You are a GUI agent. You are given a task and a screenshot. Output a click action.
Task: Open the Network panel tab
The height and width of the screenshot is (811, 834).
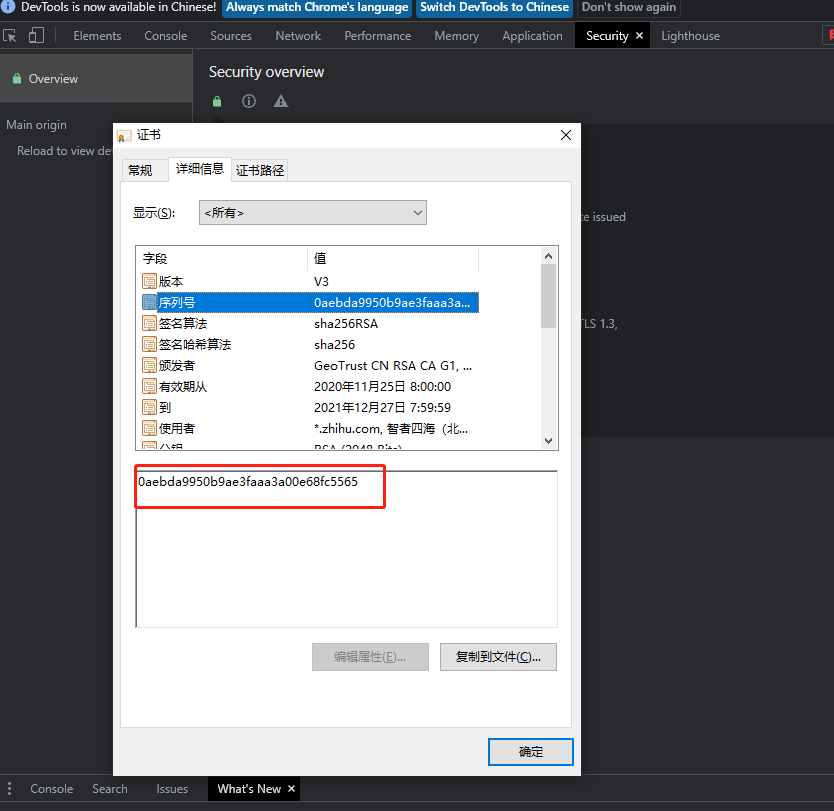pyautogui.click(x=298, y=36)
